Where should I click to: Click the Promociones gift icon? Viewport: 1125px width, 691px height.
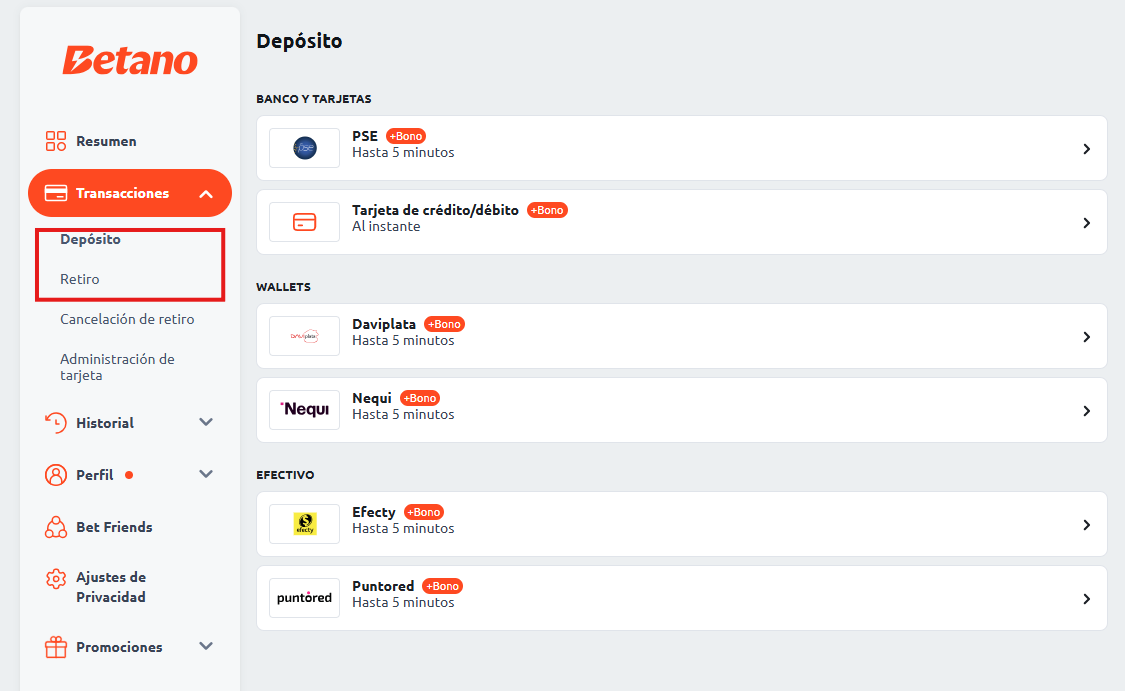click(x=55, y=647)
